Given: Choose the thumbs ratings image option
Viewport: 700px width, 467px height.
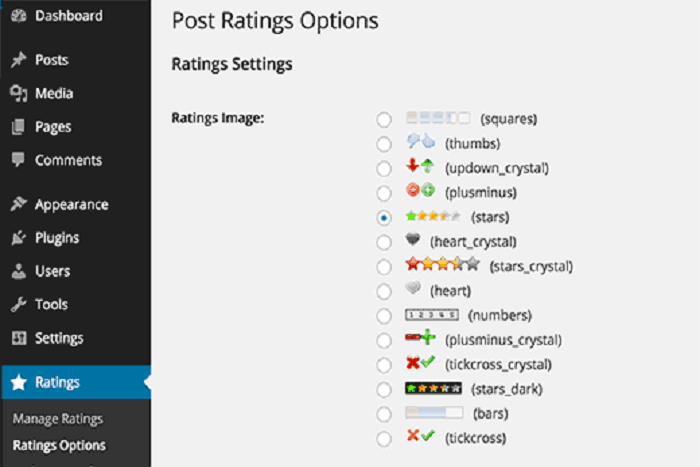Looking at the screenshot, I should (384, 144).
